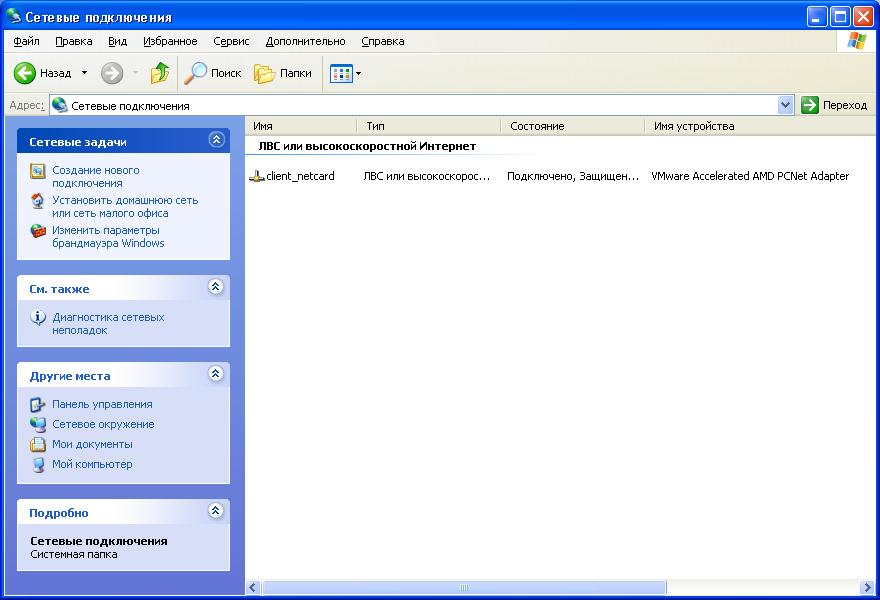Viewport: 880px width, 600px height.
Task: Close the Сетевые подключения window
Action: (x=863, y=16)
